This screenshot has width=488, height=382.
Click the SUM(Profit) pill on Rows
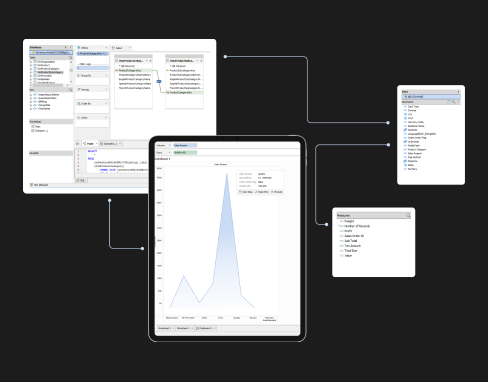click(185, 152)
